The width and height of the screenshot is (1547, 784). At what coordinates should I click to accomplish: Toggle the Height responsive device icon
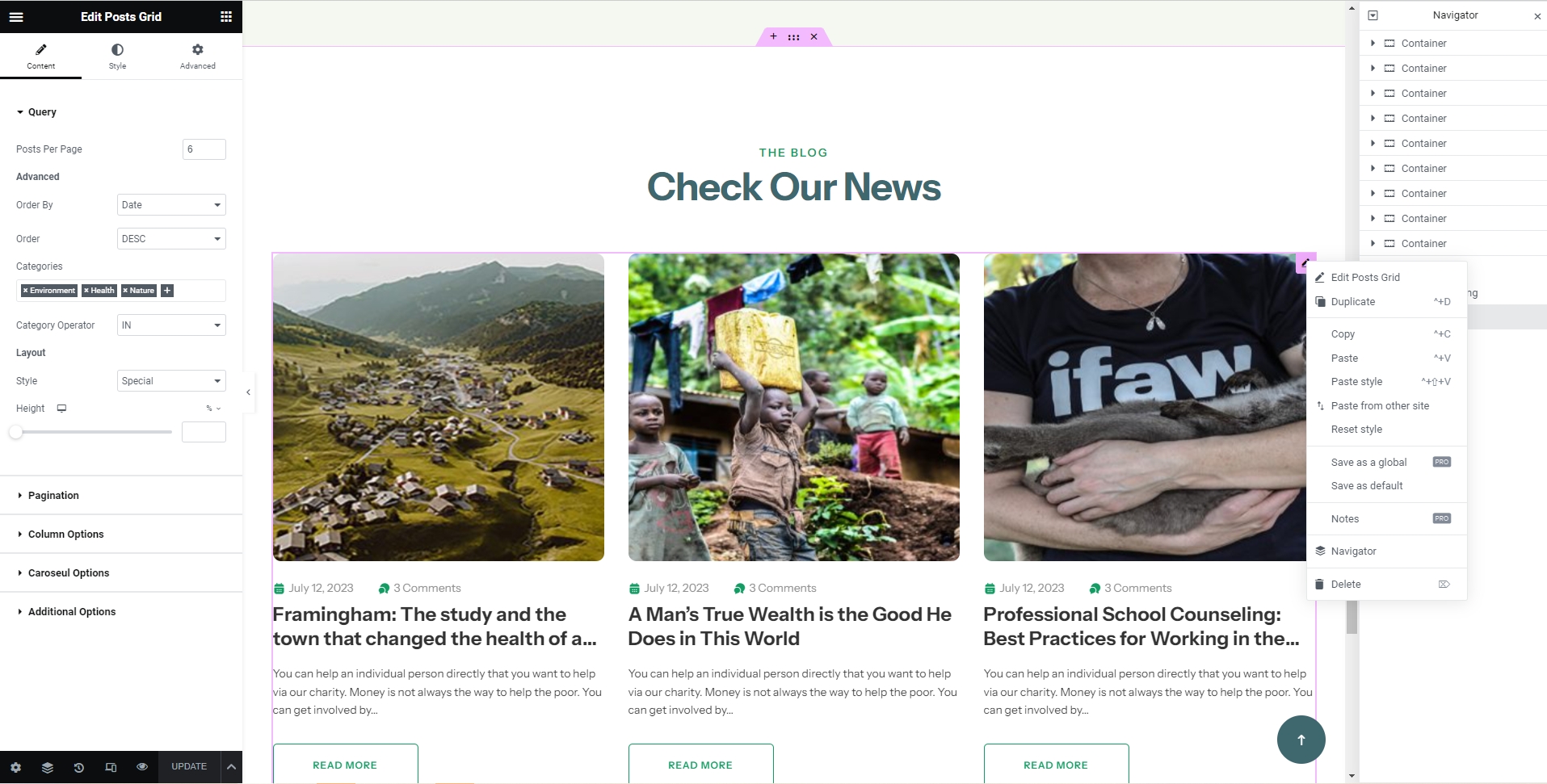[61, 409]
